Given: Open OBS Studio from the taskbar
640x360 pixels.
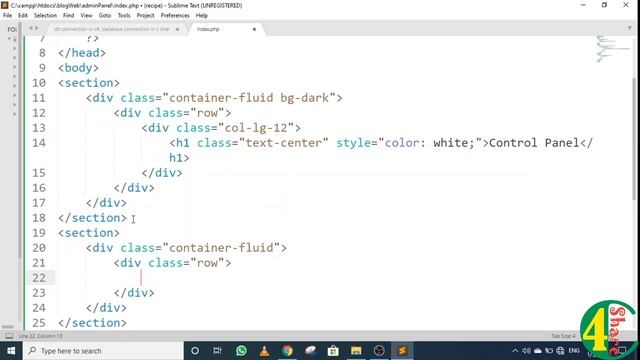Looking at the screenshot, I should click(x=379, y=351).
